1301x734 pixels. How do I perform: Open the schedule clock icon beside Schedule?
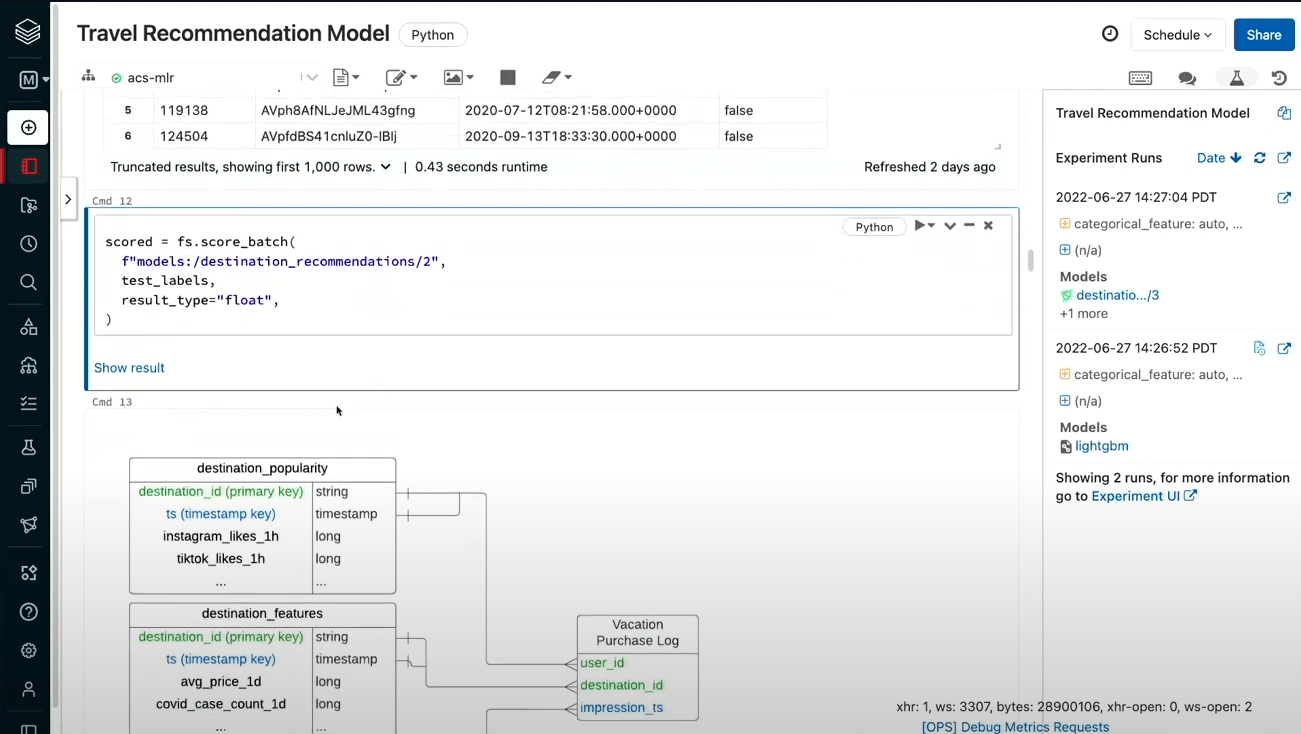point(1110,34)
